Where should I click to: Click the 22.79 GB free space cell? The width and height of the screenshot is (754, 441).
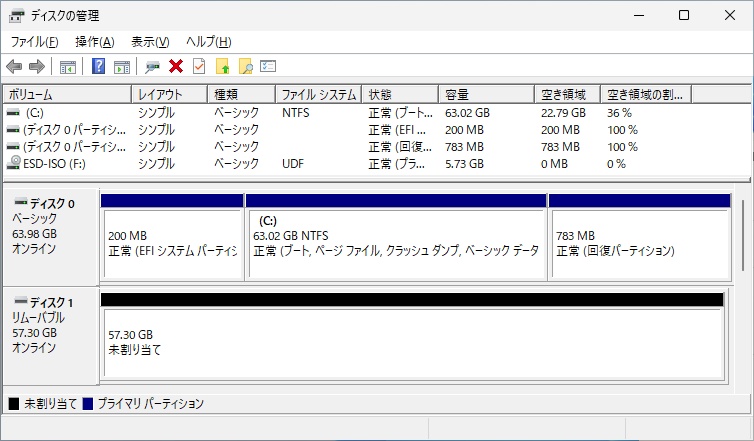563,113
